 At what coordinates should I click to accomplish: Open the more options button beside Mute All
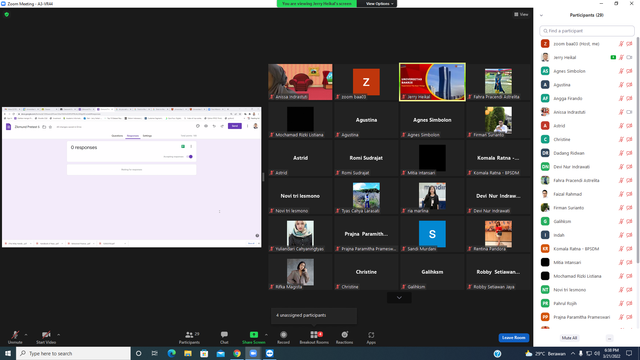(x=609, y=338)
